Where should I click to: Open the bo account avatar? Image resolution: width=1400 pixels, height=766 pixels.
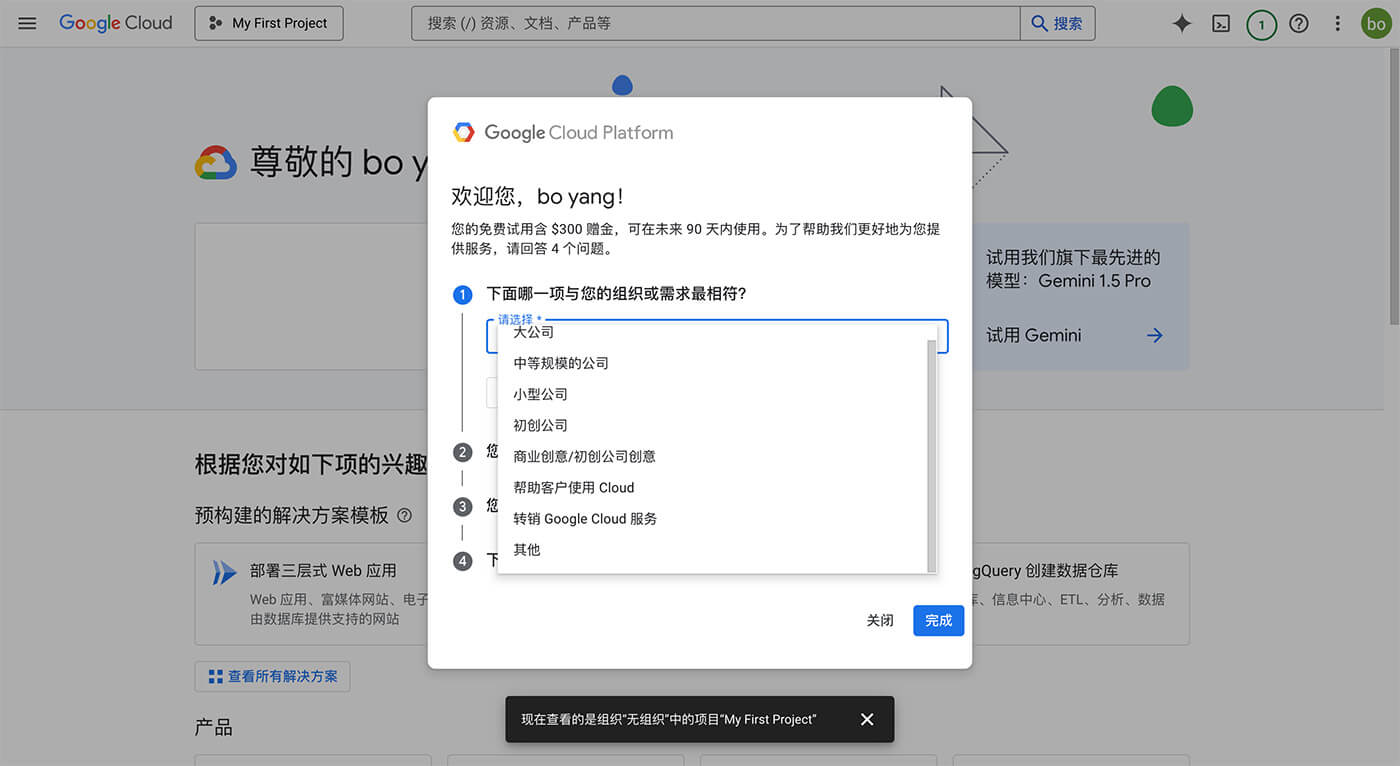click(1376, 24)
